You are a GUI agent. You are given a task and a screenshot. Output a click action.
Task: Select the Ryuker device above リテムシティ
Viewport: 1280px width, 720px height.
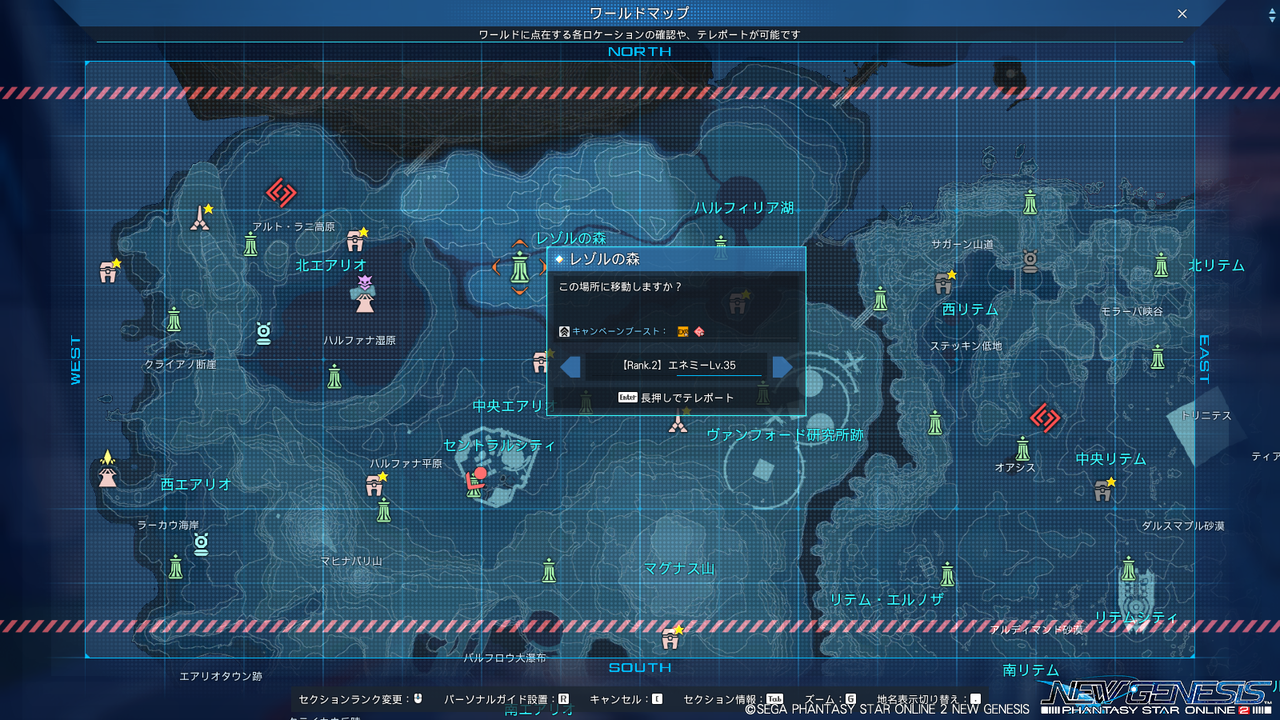pos(1129,570)
